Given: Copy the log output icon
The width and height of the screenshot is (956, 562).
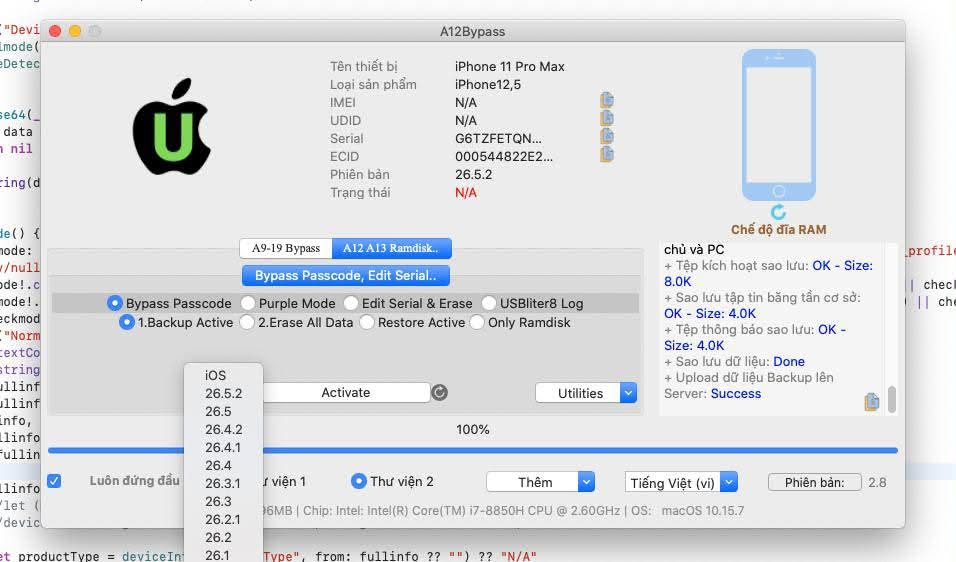Looking at the screenshot, I should (x=872, y=402).
